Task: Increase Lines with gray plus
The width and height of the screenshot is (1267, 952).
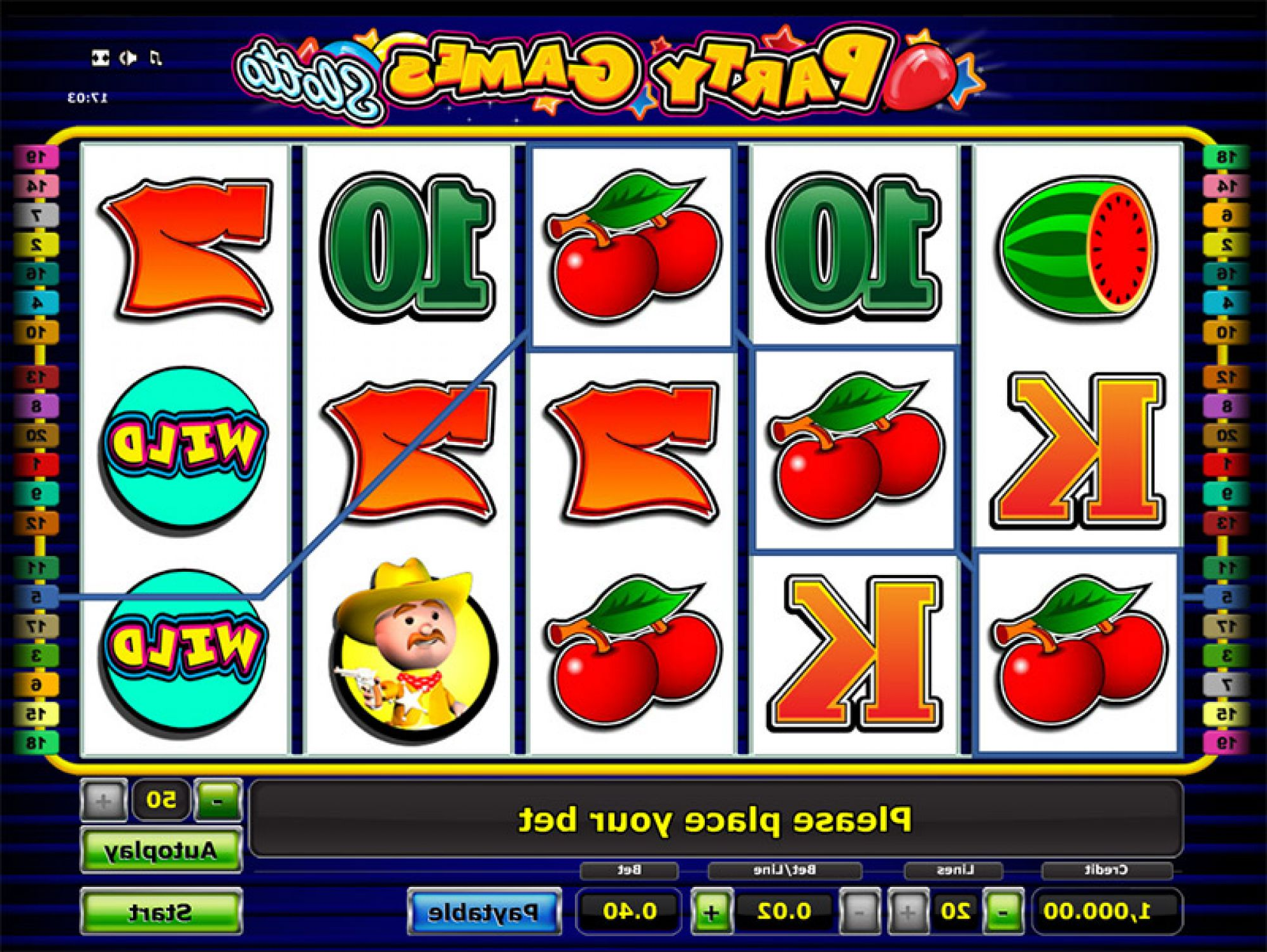Action: 908,912
